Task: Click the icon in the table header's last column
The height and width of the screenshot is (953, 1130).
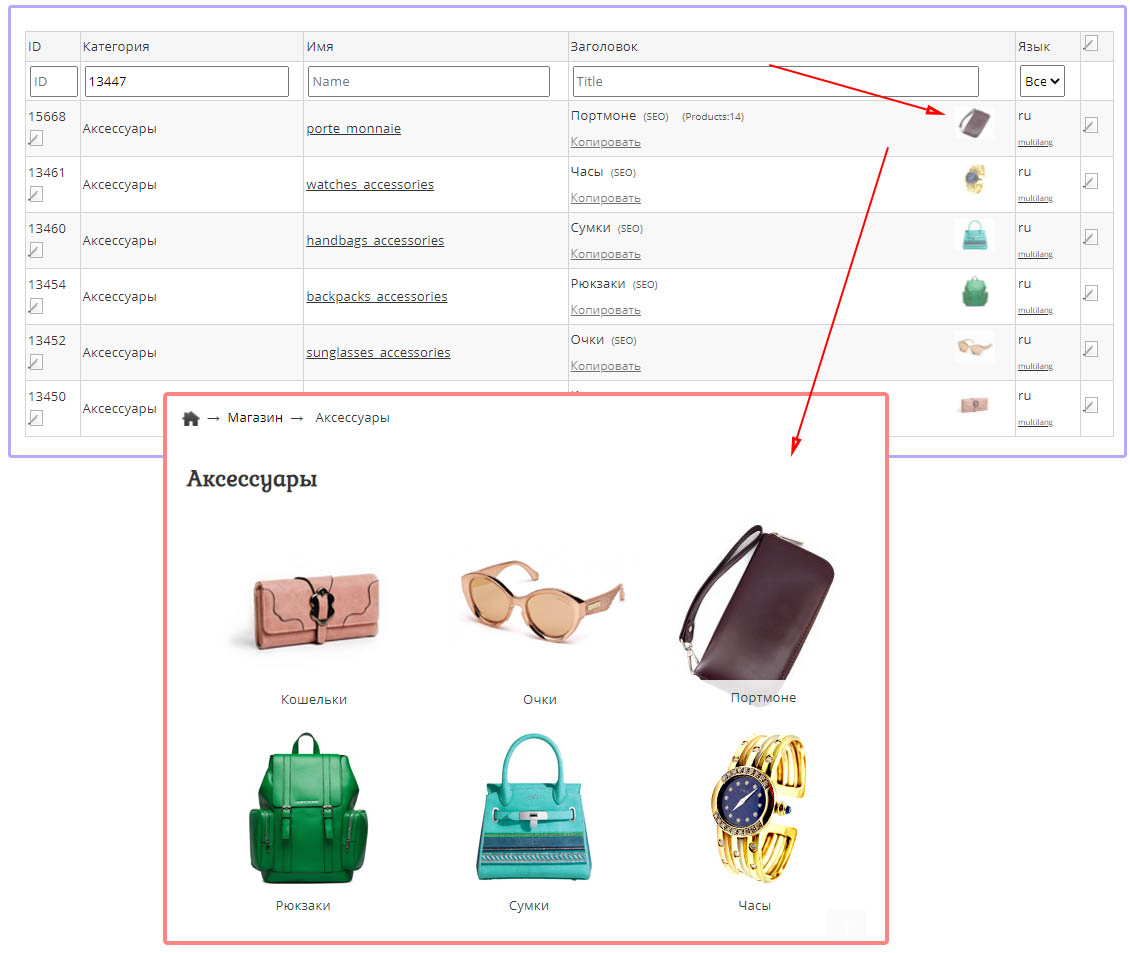Action: coord(1090,44)
